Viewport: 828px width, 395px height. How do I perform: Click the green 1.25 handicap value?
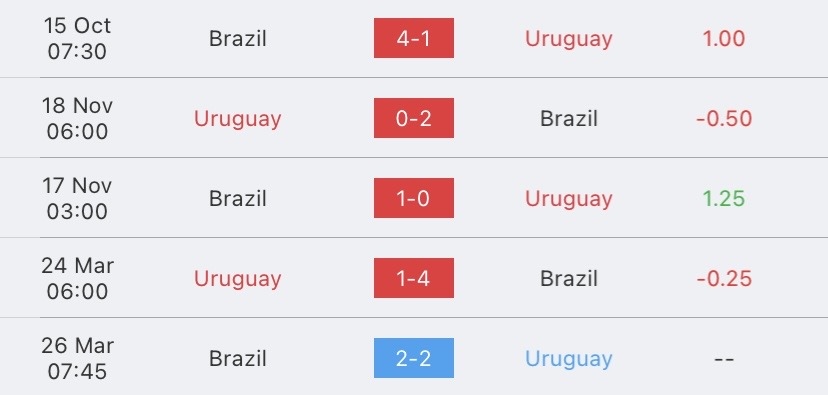[x=724, y=199]
